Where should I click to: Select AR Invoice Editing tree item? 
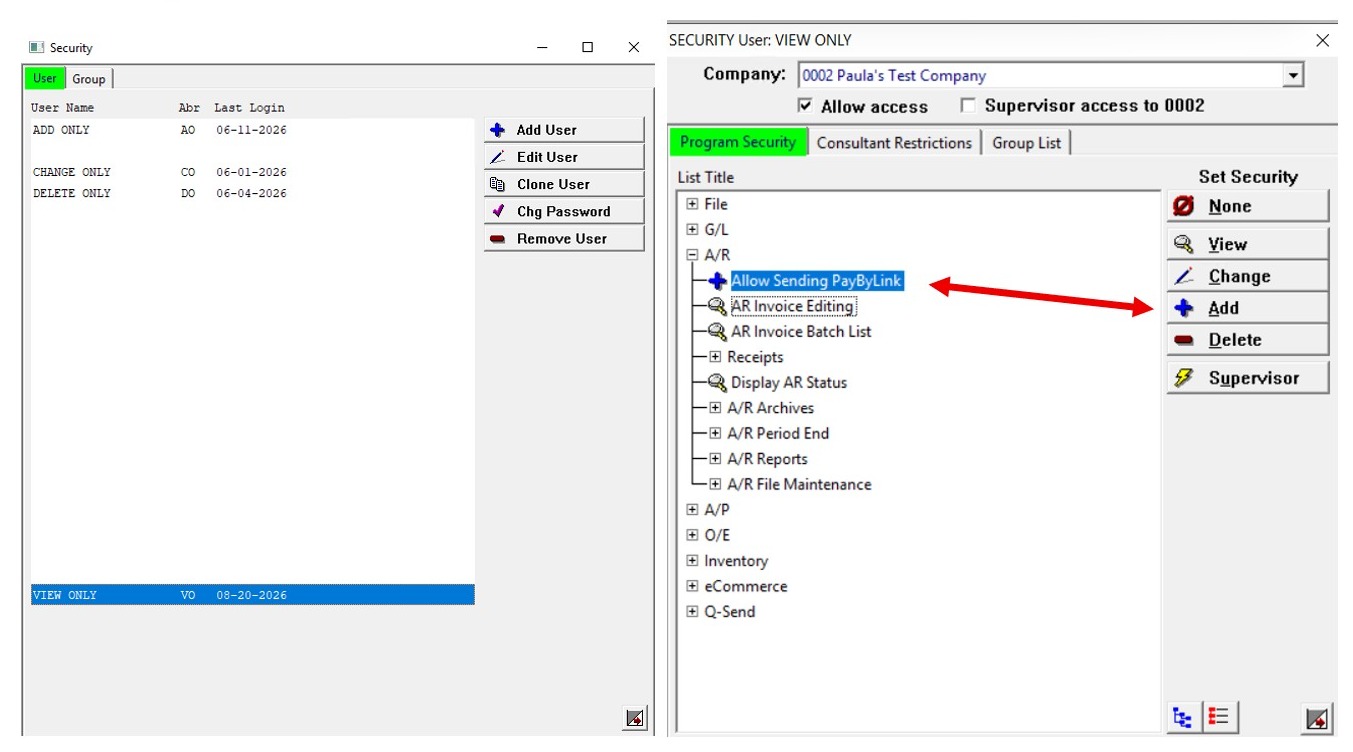(792, 306)
